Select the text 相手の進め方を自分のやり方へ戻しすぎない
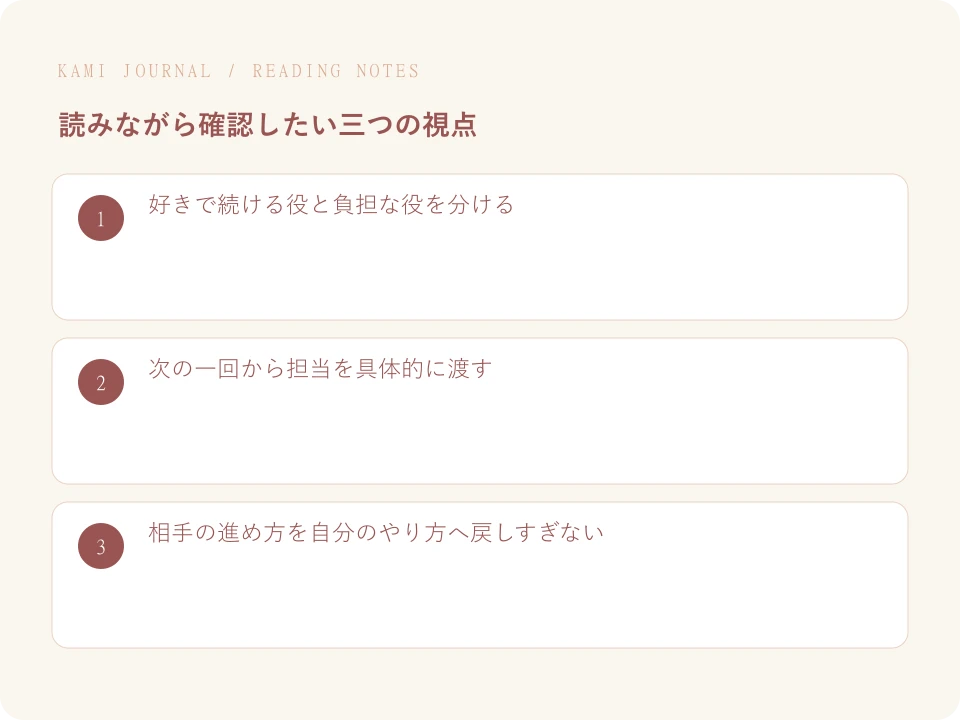Screen dimensions: 960x720 pyautogui.click(x=377, y=533)
